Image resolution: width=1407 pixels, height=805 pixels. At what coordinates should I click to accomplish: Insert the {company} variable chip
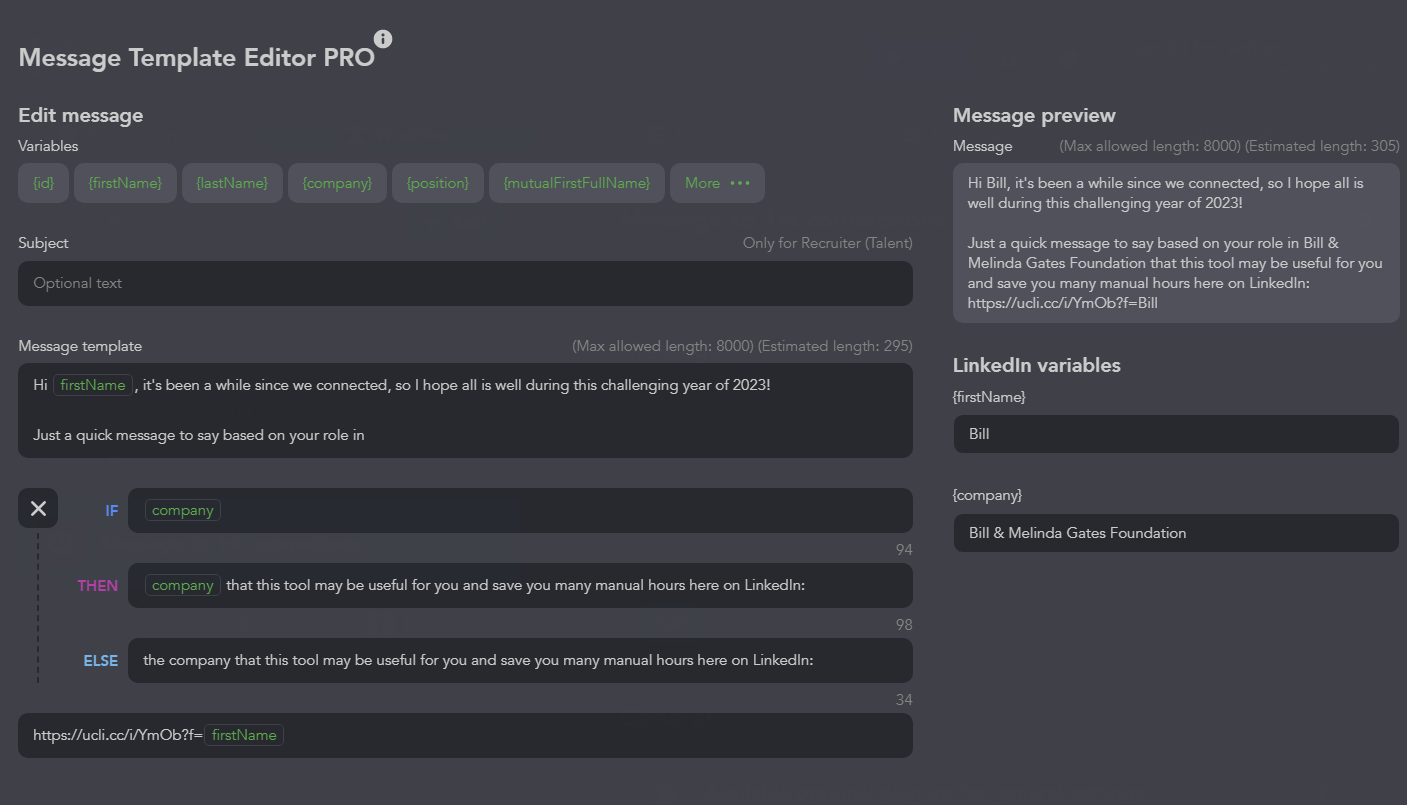click(x=337, y=183)
